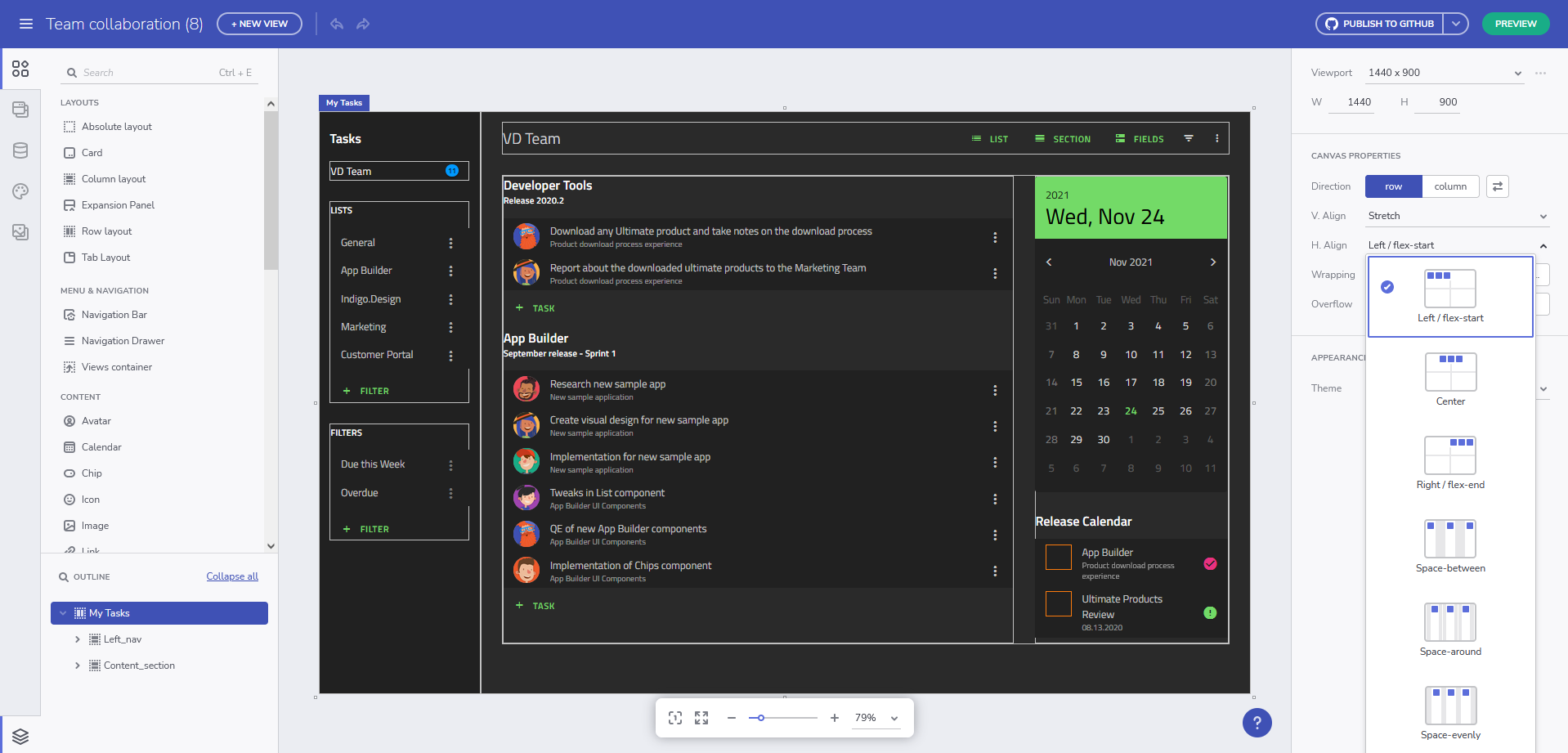
Task: Click the layers icon at bottom of left rail
Action: pos(20,736)
